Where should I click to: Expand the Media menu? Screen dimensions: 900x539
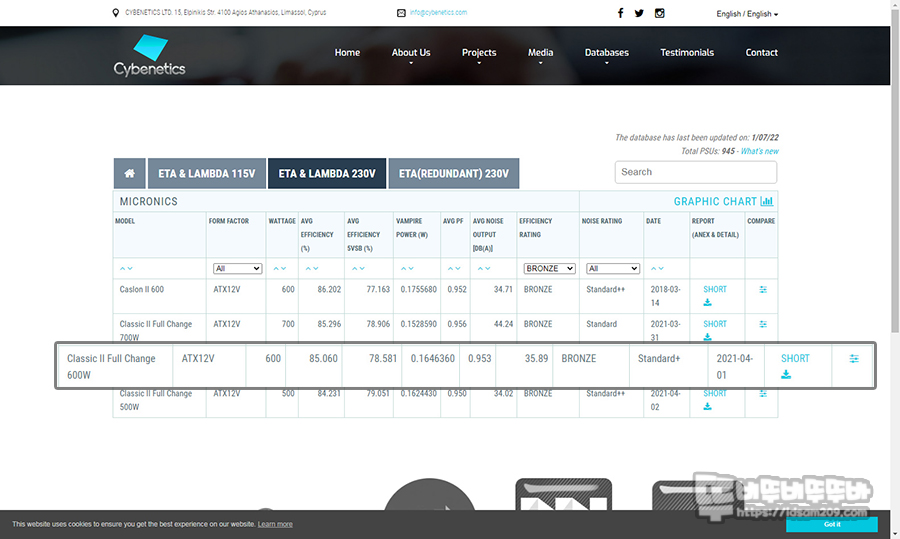click(540, 53)
